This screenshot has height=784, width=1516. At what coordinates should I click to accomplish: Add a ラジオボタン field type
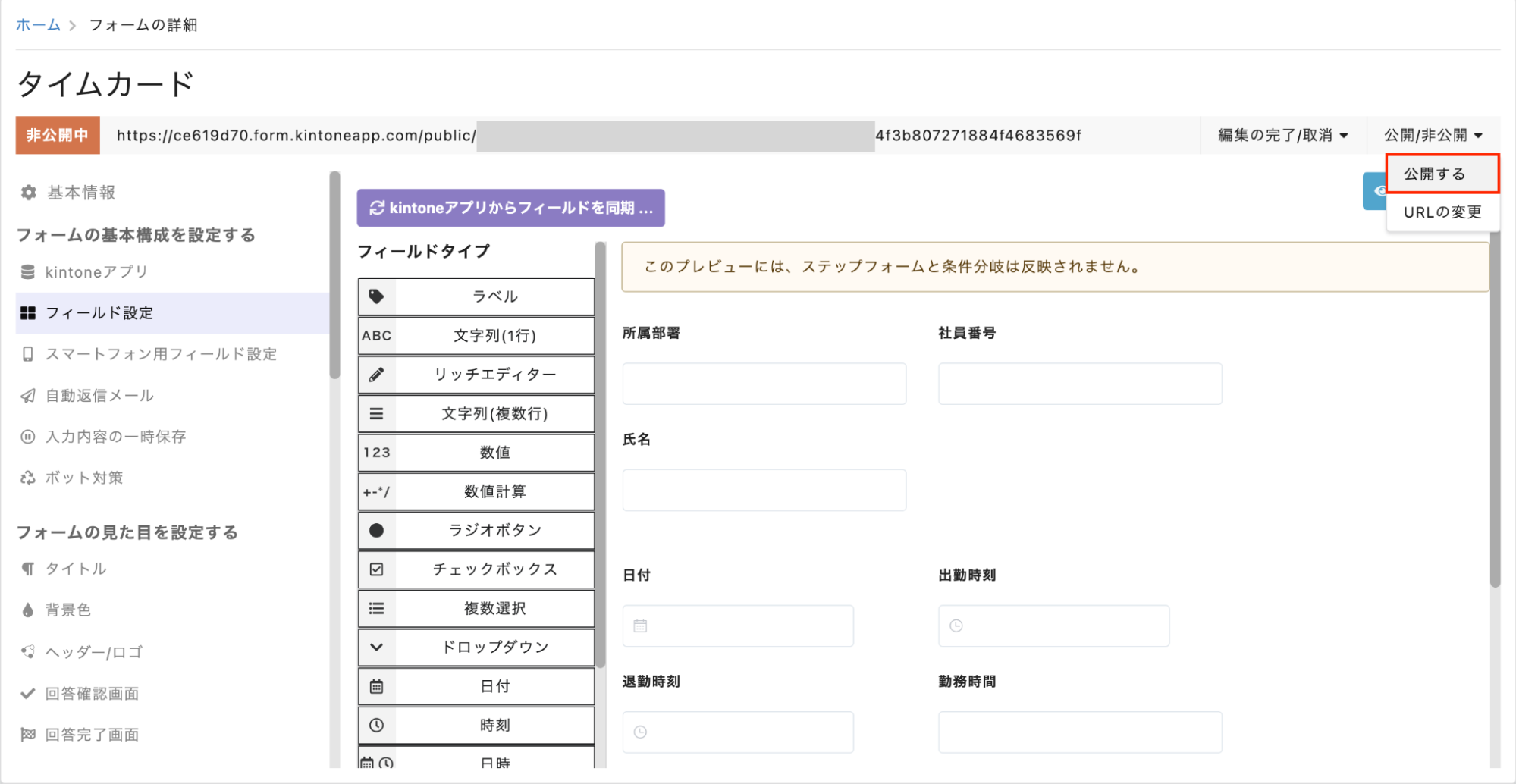coord(494,530)
